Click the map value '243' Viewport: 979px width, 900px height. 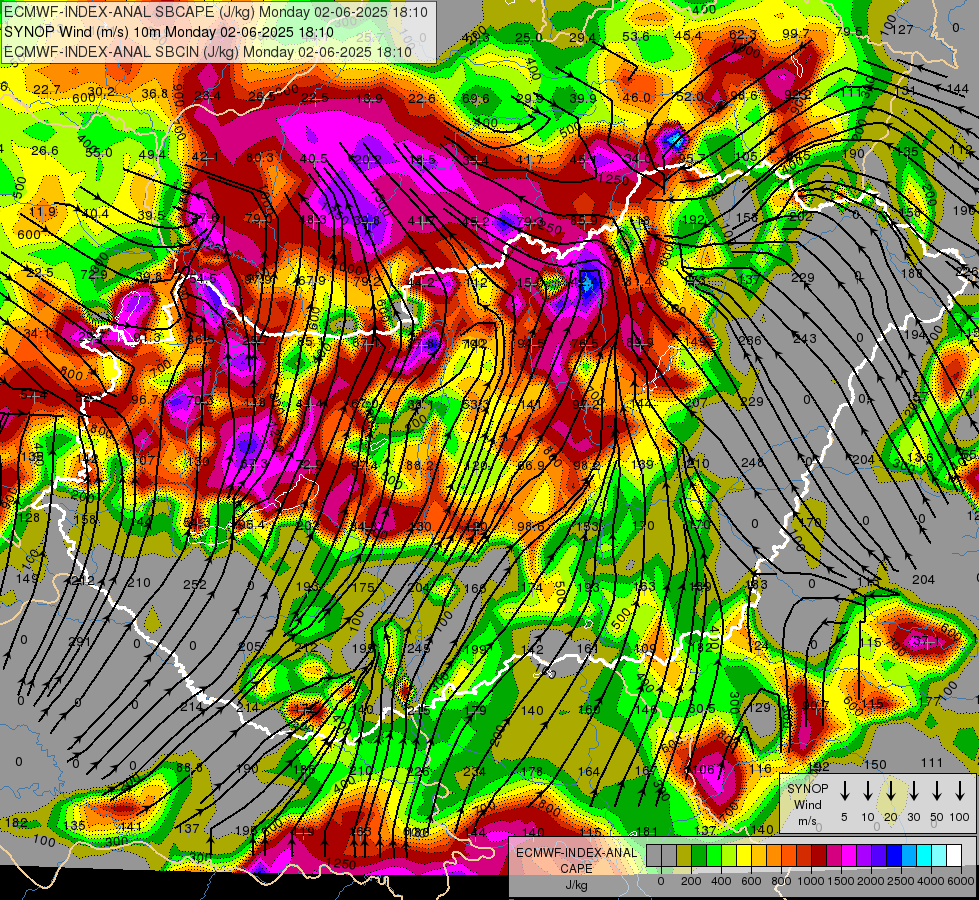(x=804, y=339)
